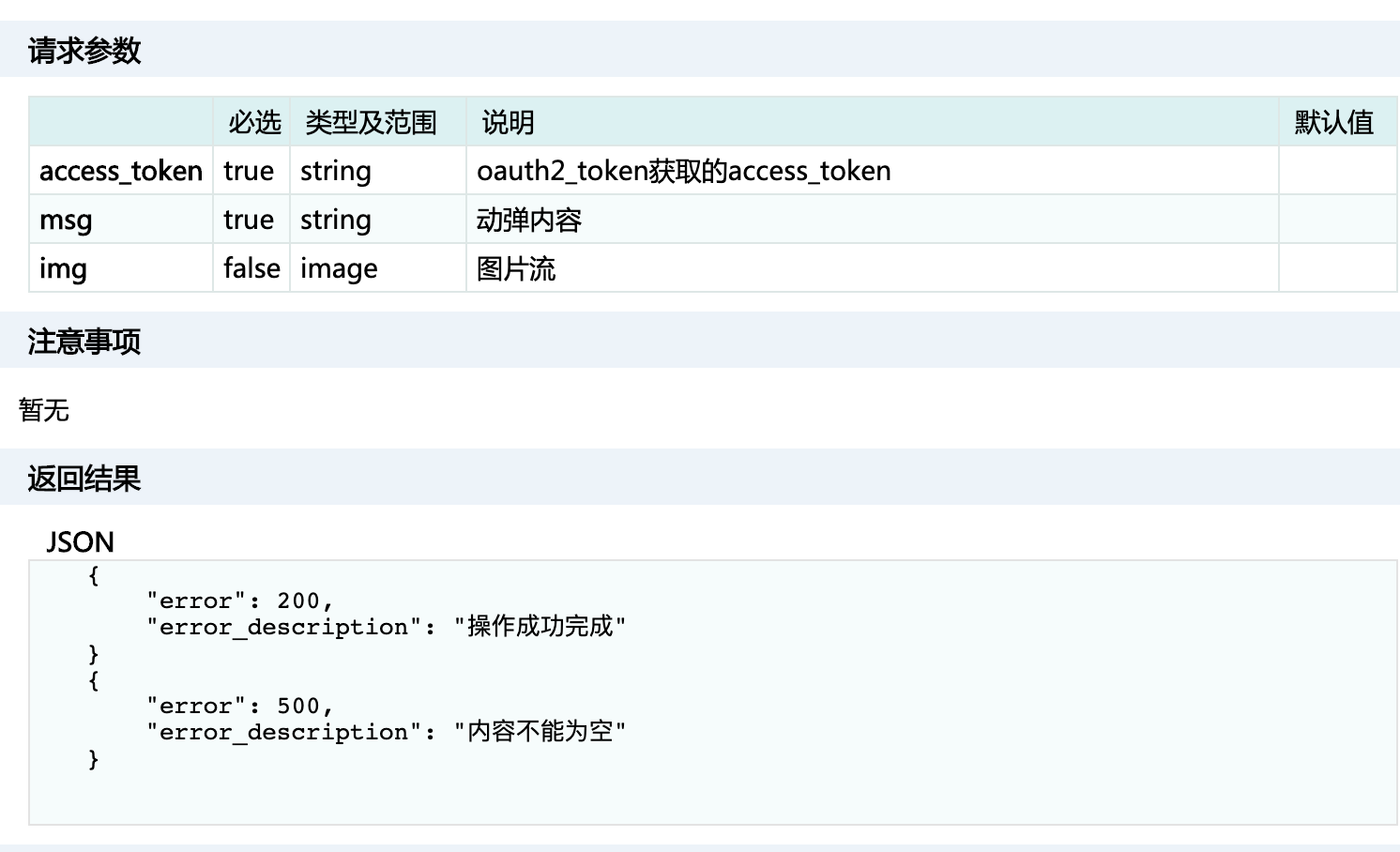Click the 返回结果 section heading

tap(84, 479)
